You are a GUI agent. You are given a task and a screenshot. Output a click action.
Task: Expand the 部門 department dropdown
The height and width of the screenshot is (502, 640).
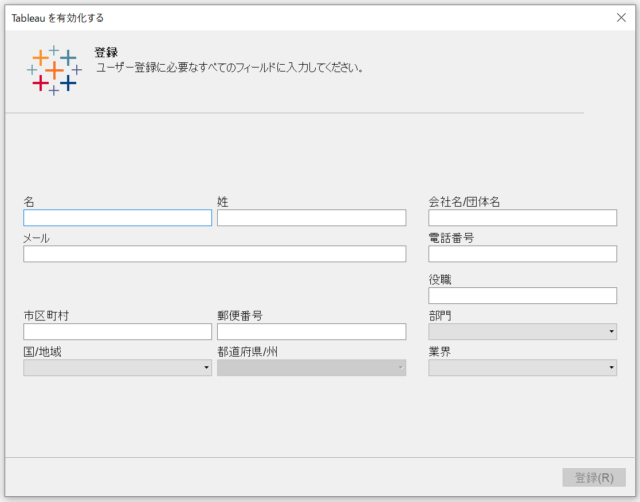[522, 331]
